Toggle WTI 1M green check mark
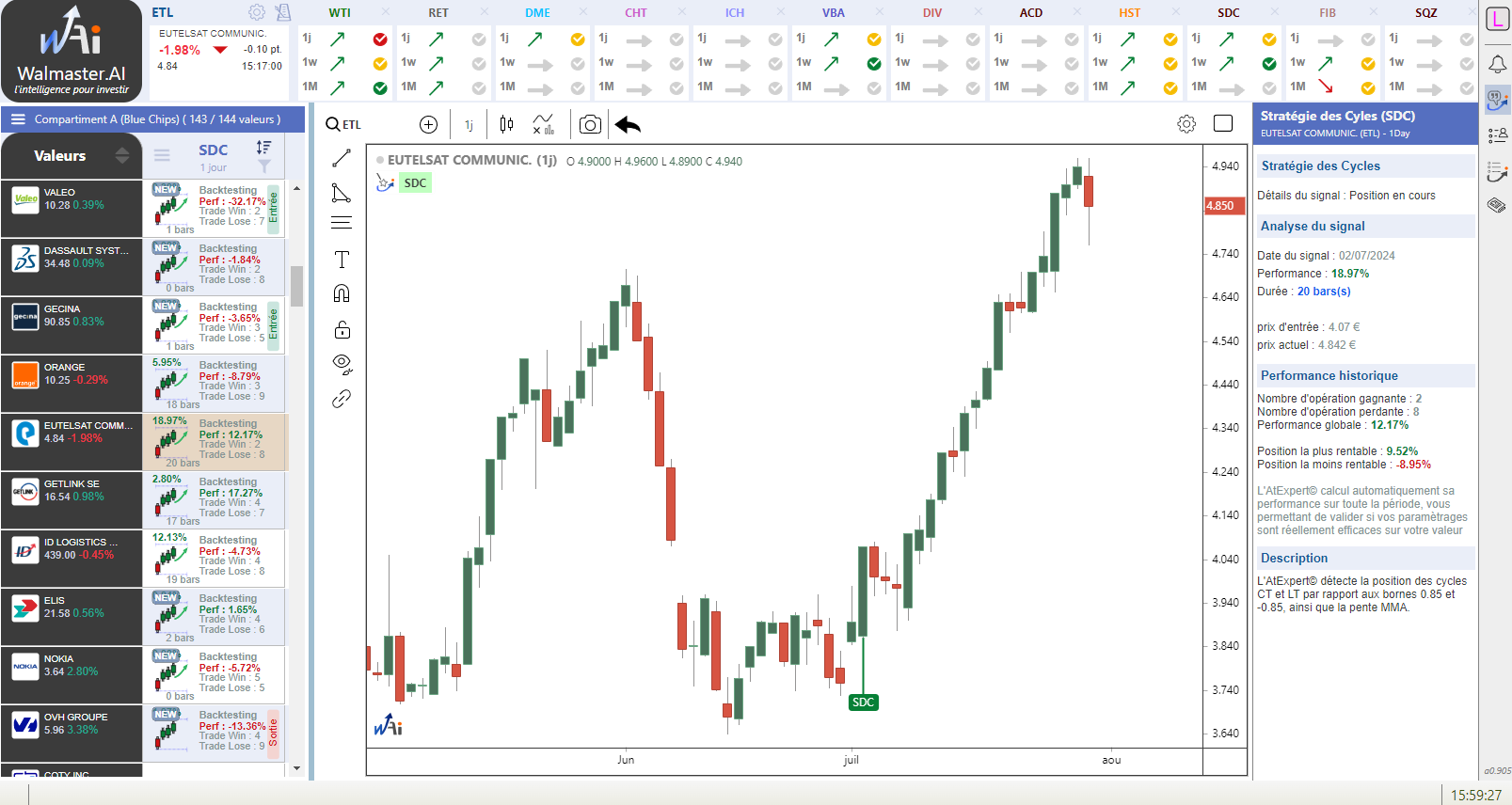 click(380, 88)
